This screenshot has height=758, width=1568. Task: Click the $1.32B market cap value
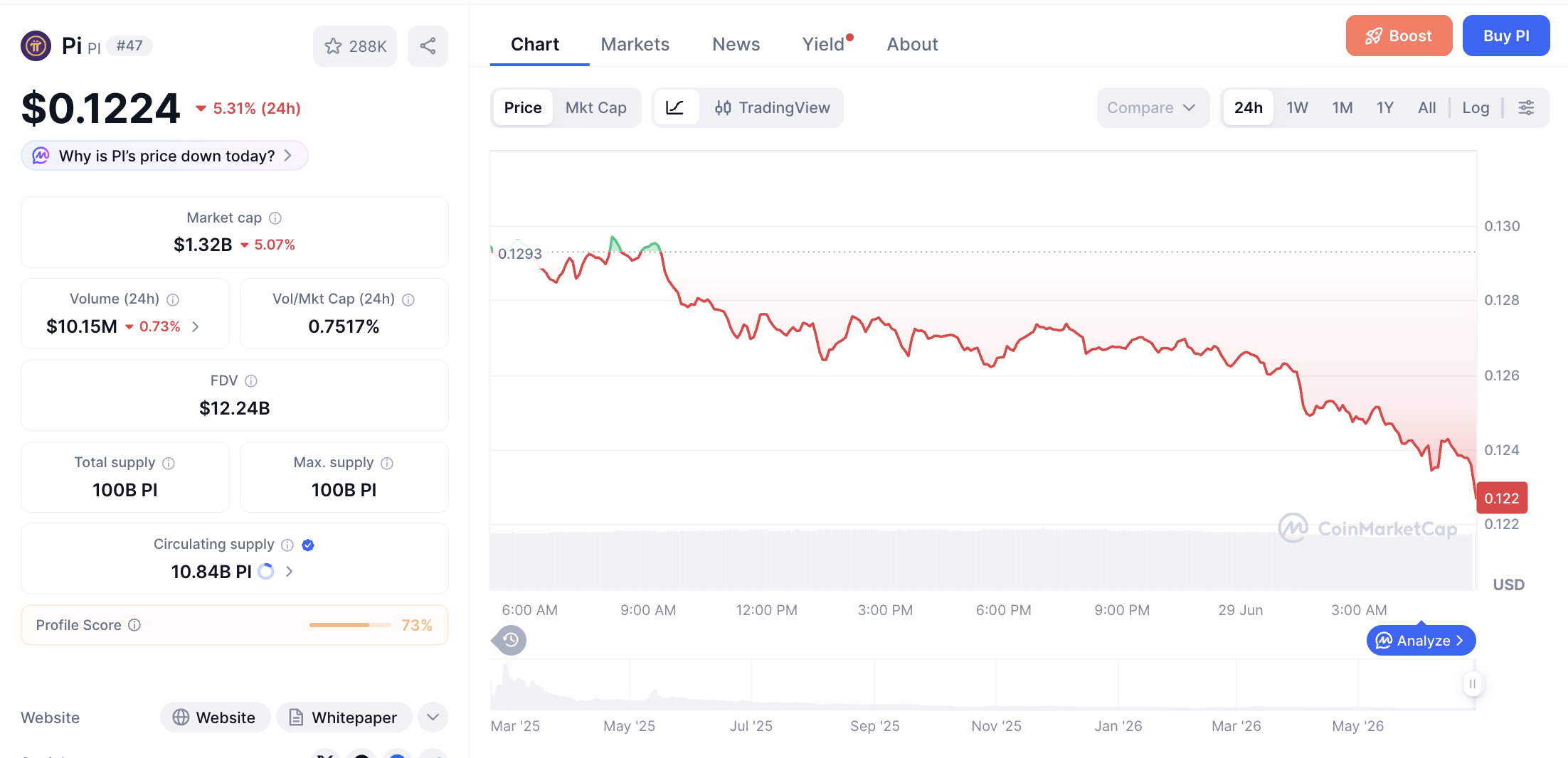pos(203,245)
